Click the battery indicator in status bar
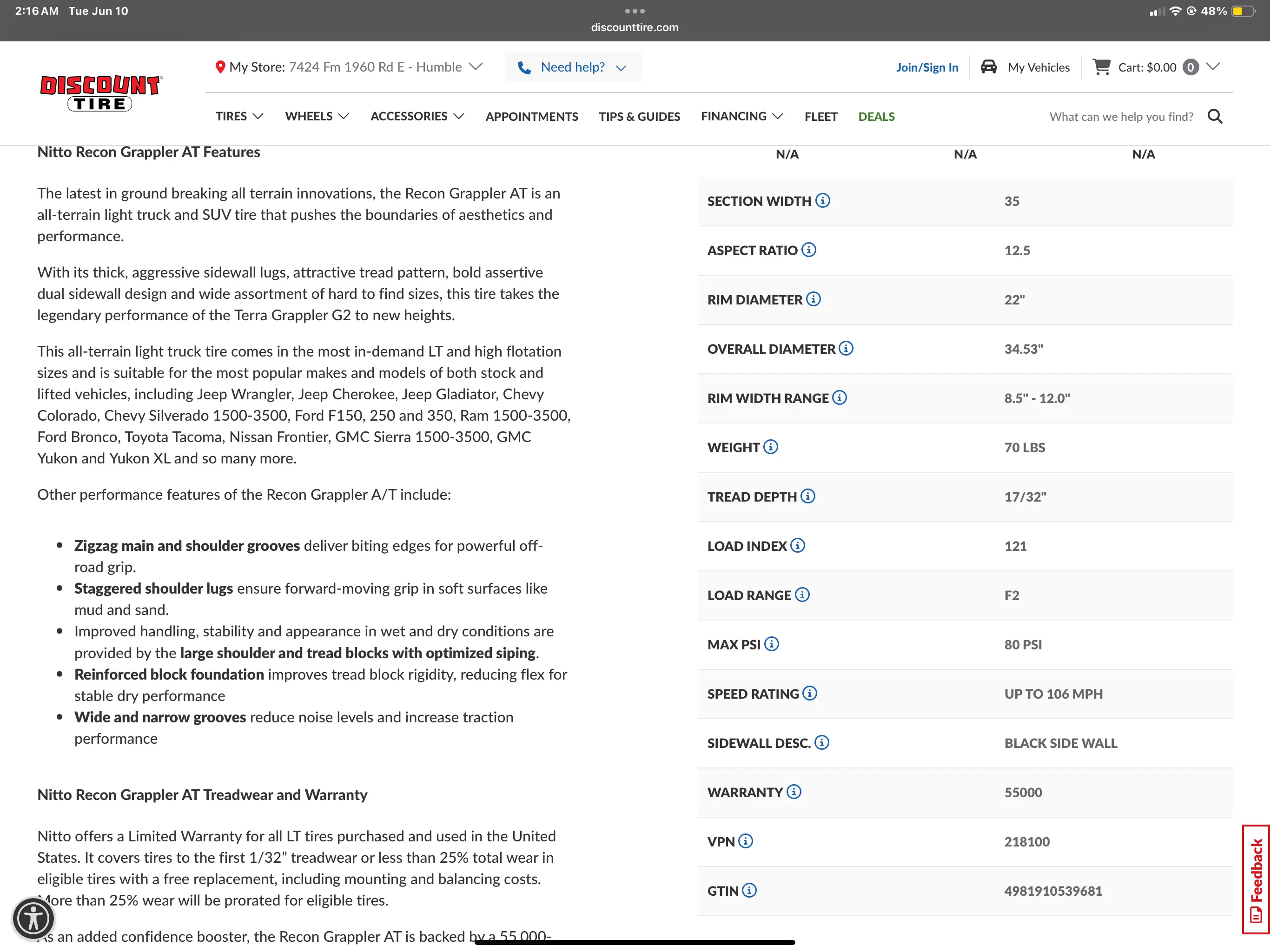The width and height of the screenshot is (1270, 952). point(1244,11)
